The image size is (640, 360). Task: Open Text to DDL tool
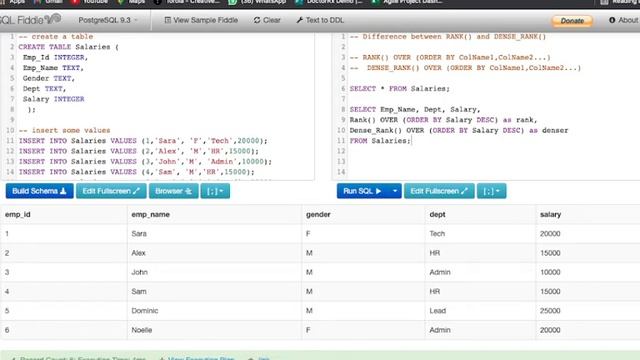click(320, 20)
